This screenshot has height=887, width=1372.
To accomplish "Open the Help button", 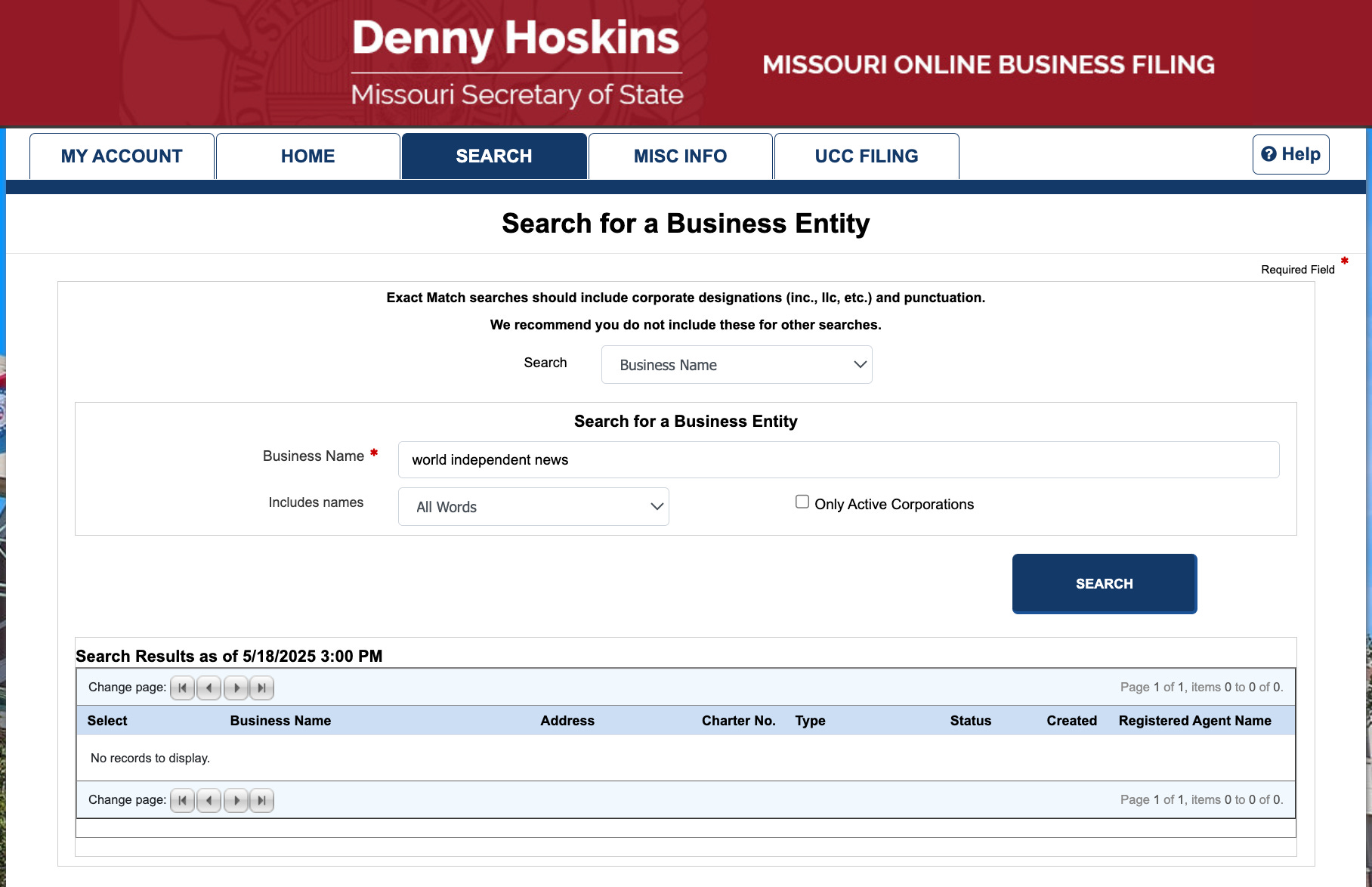I will (x=1290, y=154).
